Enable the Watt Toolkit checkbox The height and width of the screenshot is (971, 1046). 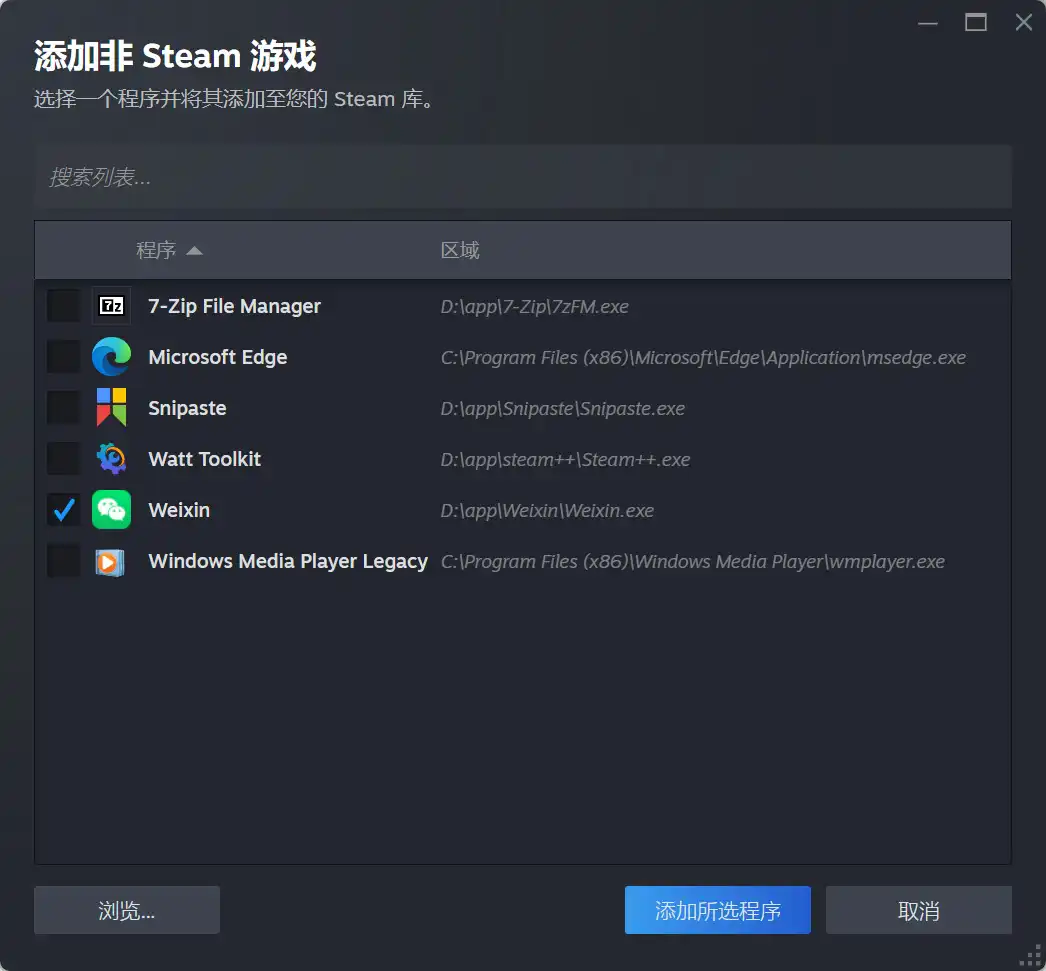point(63,459)
